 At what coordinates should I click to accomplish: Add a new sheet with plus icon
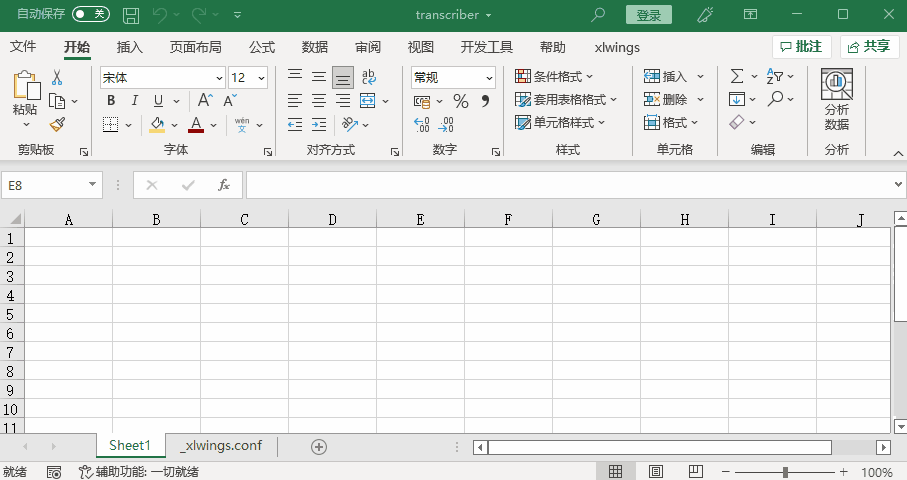tap(319, 446)
